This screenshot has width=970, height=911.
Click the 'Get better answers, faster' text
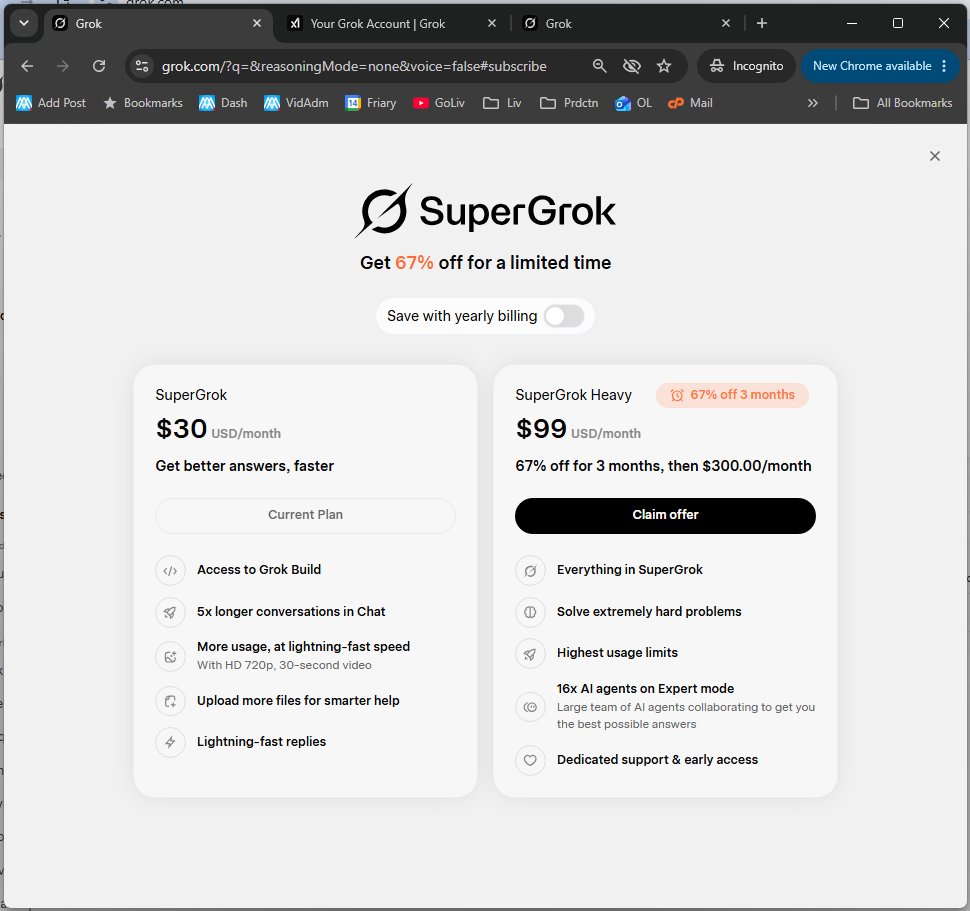pyautogui.click(x=244, y=466)
